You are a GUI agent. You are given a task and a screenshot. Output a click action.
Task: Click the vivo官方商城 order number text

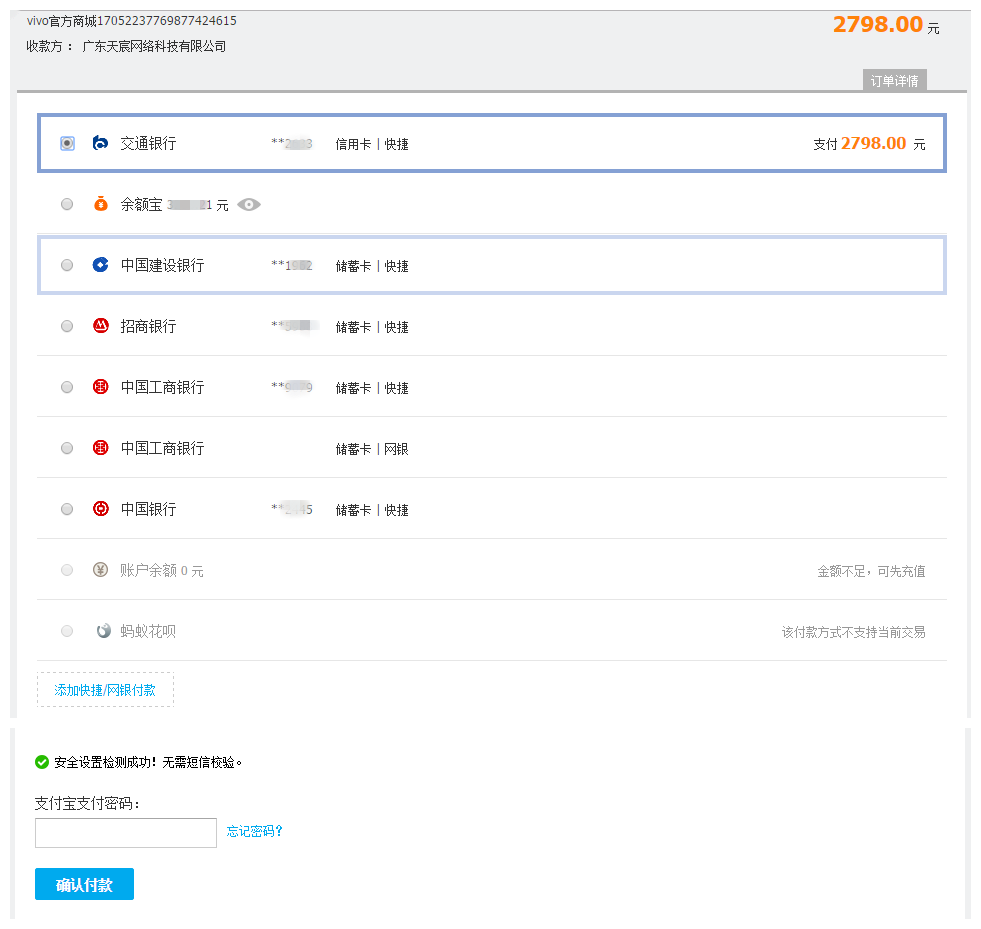click(131, 21)
